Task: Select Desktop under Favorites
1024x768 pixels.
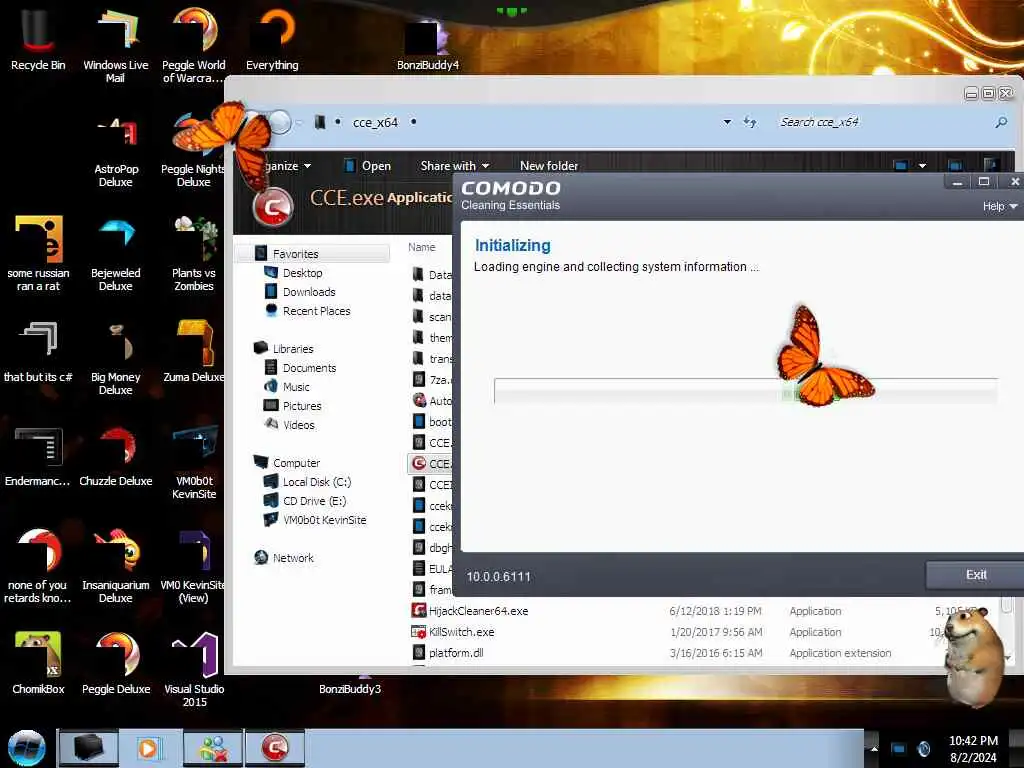Action: 302,273
